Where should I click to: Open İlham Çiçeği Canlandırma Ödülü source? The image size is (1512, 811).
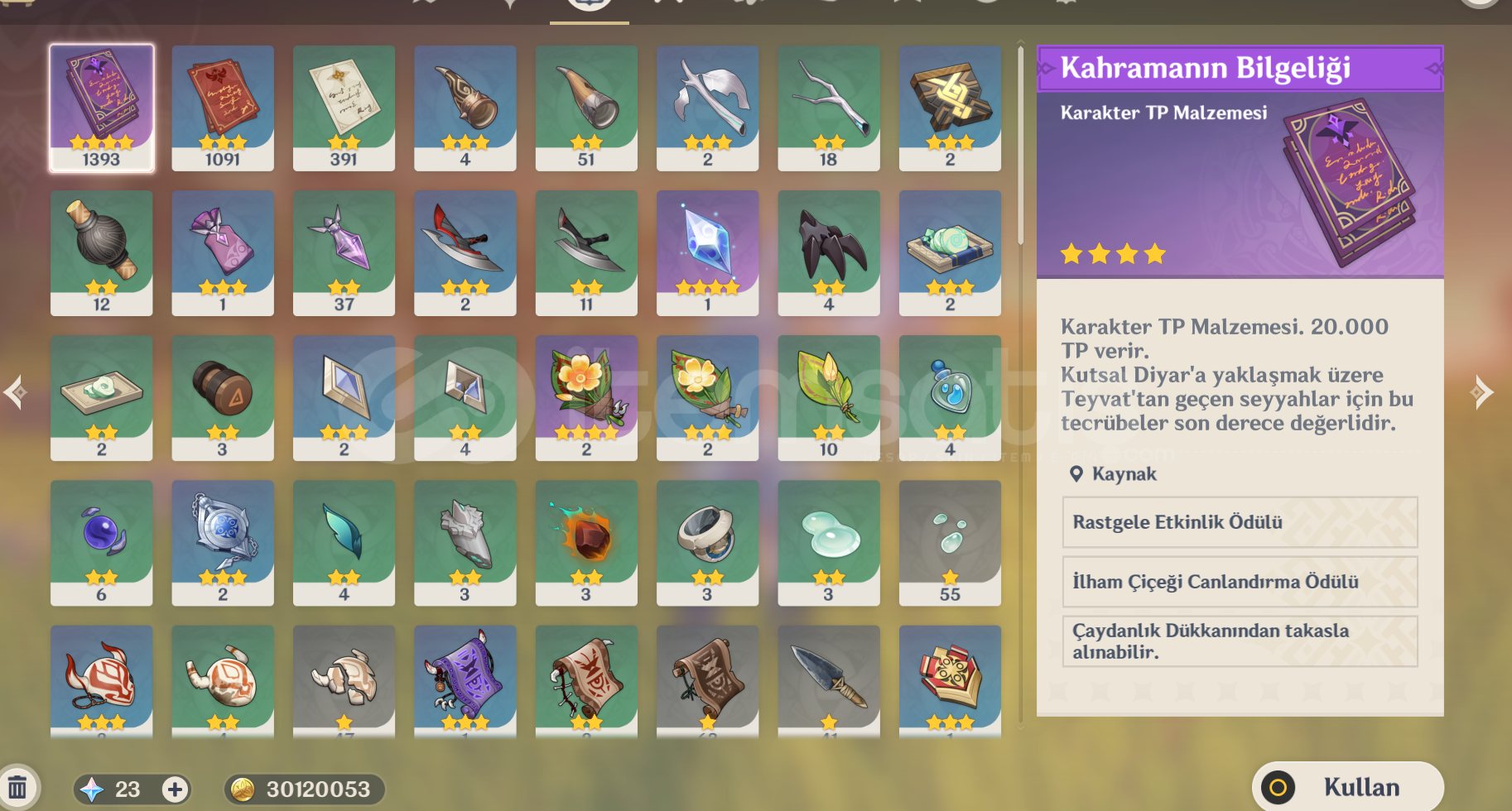1240,582
